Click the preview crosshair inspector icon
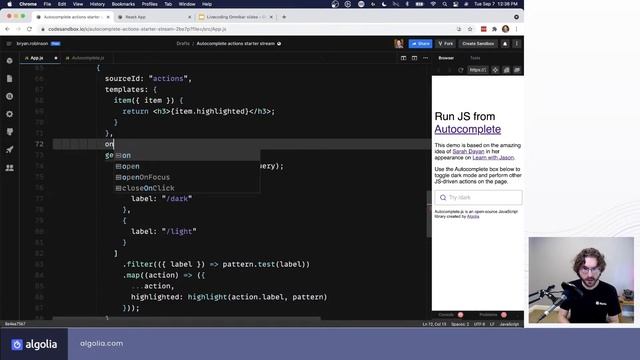The height and width of the screenshot is (360, 640). click(495, 70)
